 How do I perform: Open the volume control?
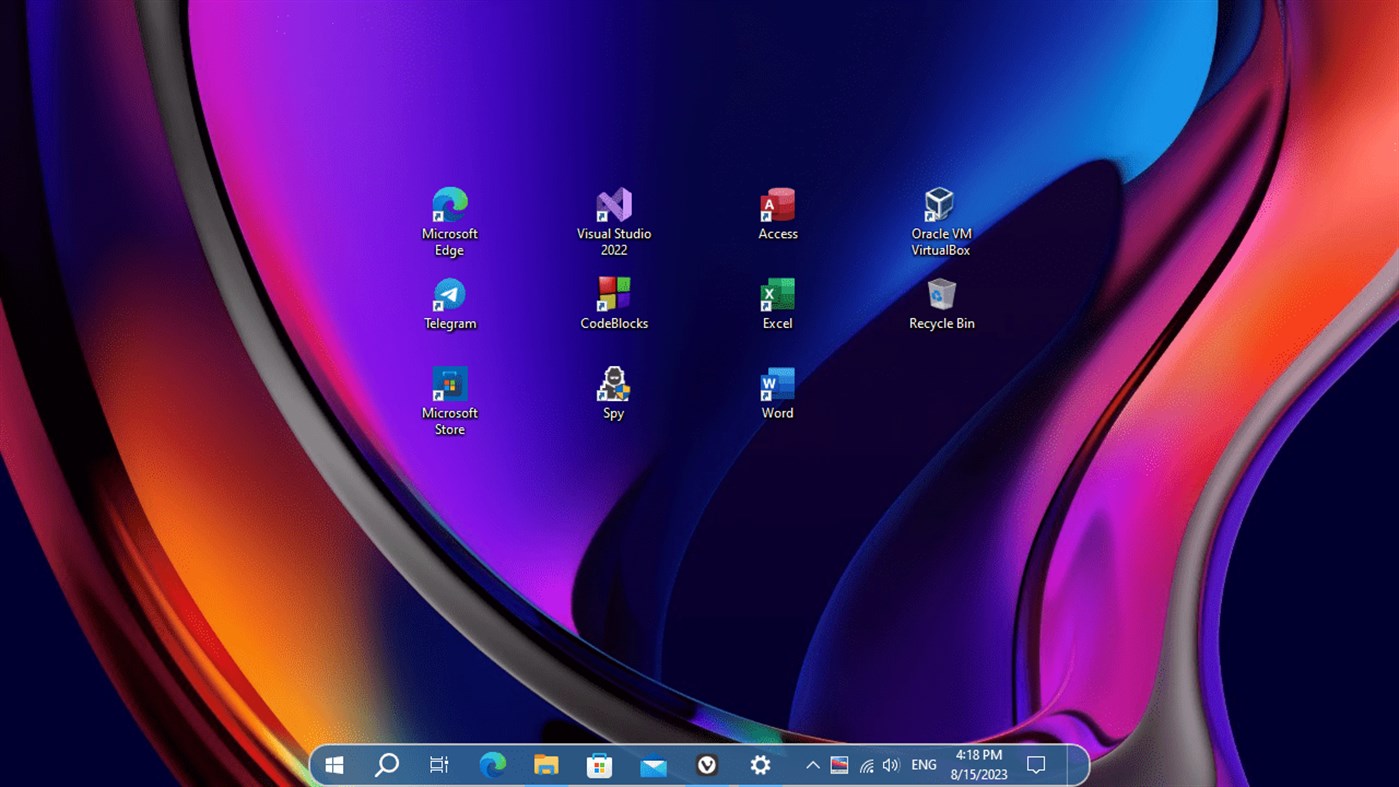click(x=890, y=764)
